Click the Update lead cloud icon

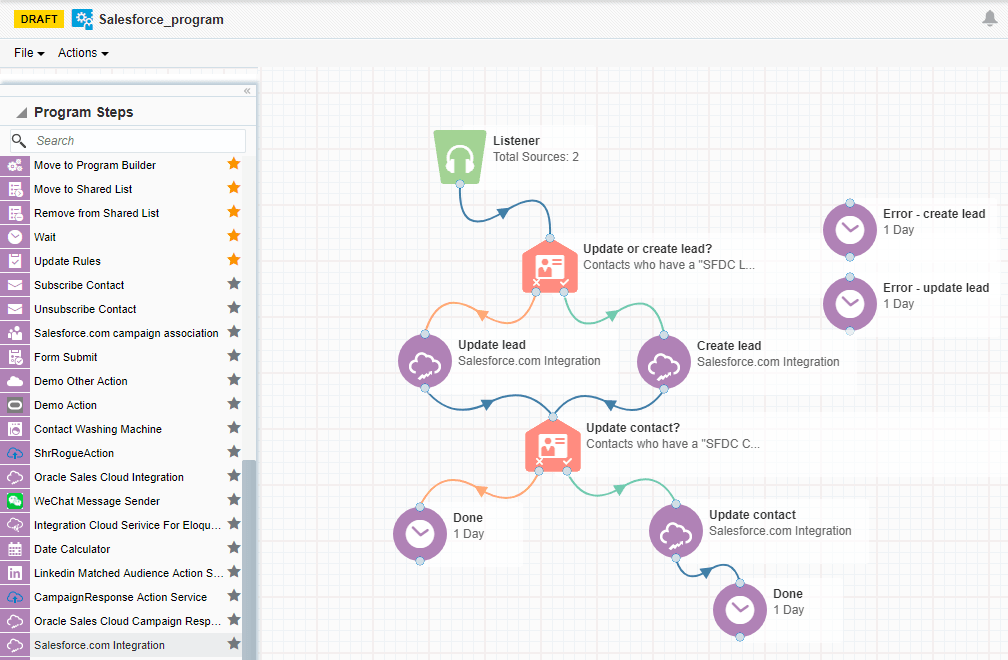(x=426, y=361)
